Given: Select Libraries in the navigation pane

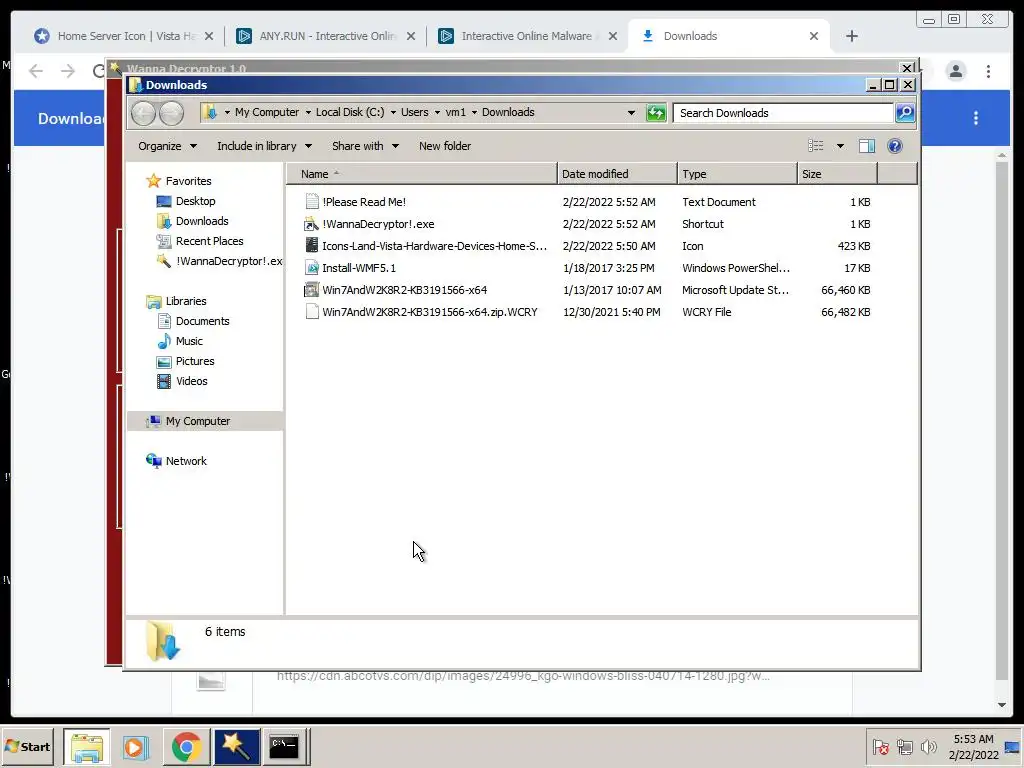Looking at the screenshot, I should click(185, 301).
